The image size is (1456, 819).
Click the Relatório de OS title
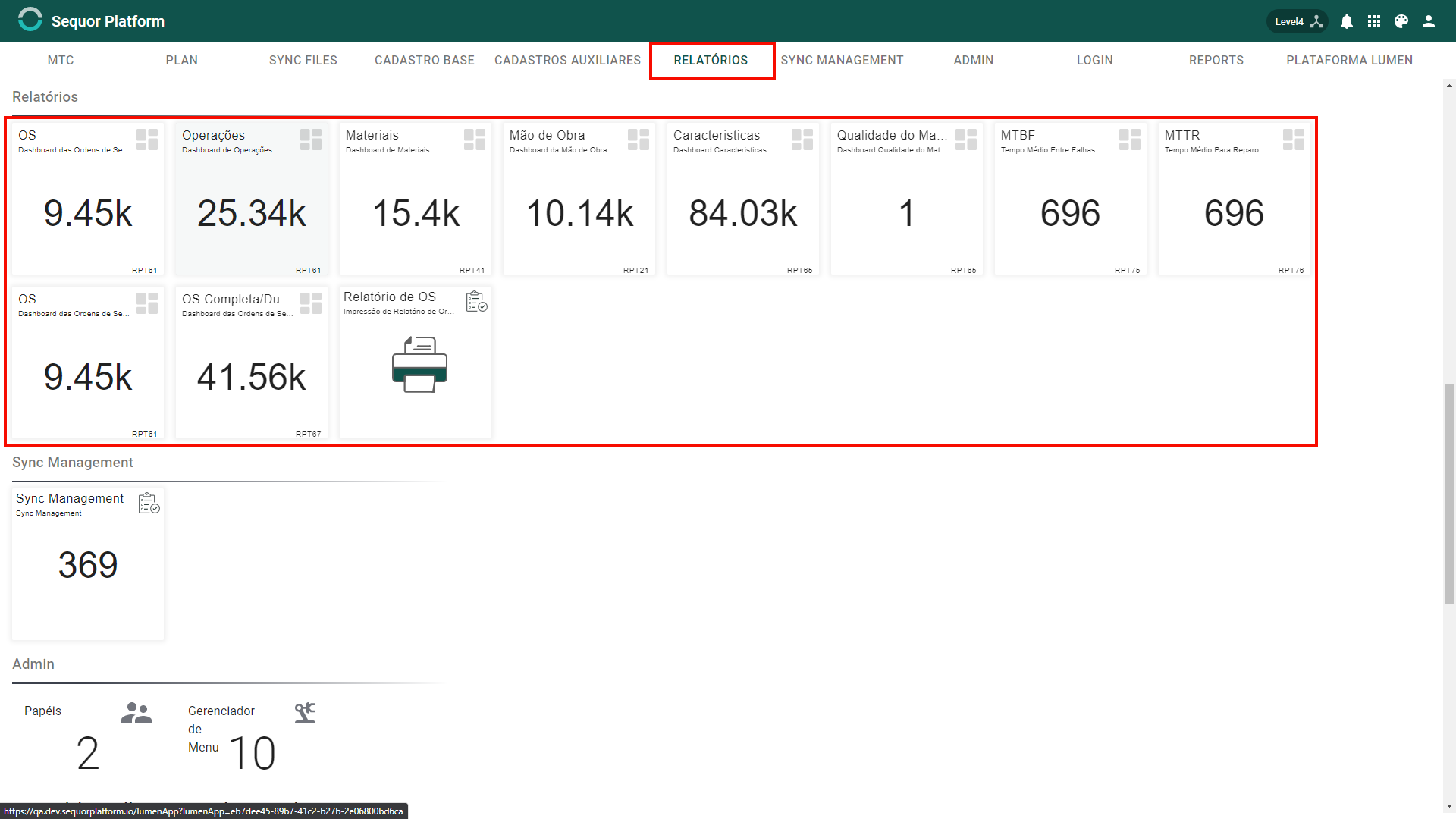[x=390, y=297]
